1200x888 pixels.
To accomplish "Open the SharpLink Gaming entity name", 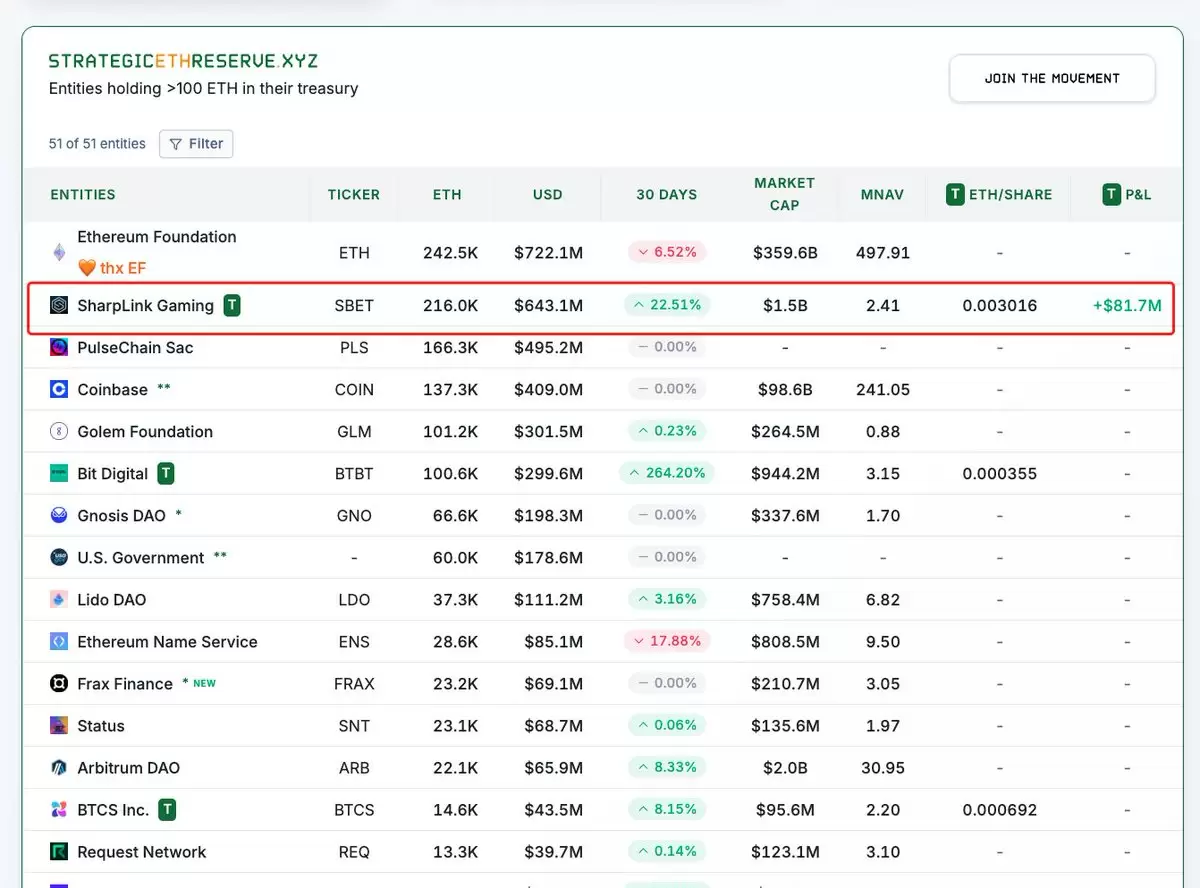I will coord(146,305).
